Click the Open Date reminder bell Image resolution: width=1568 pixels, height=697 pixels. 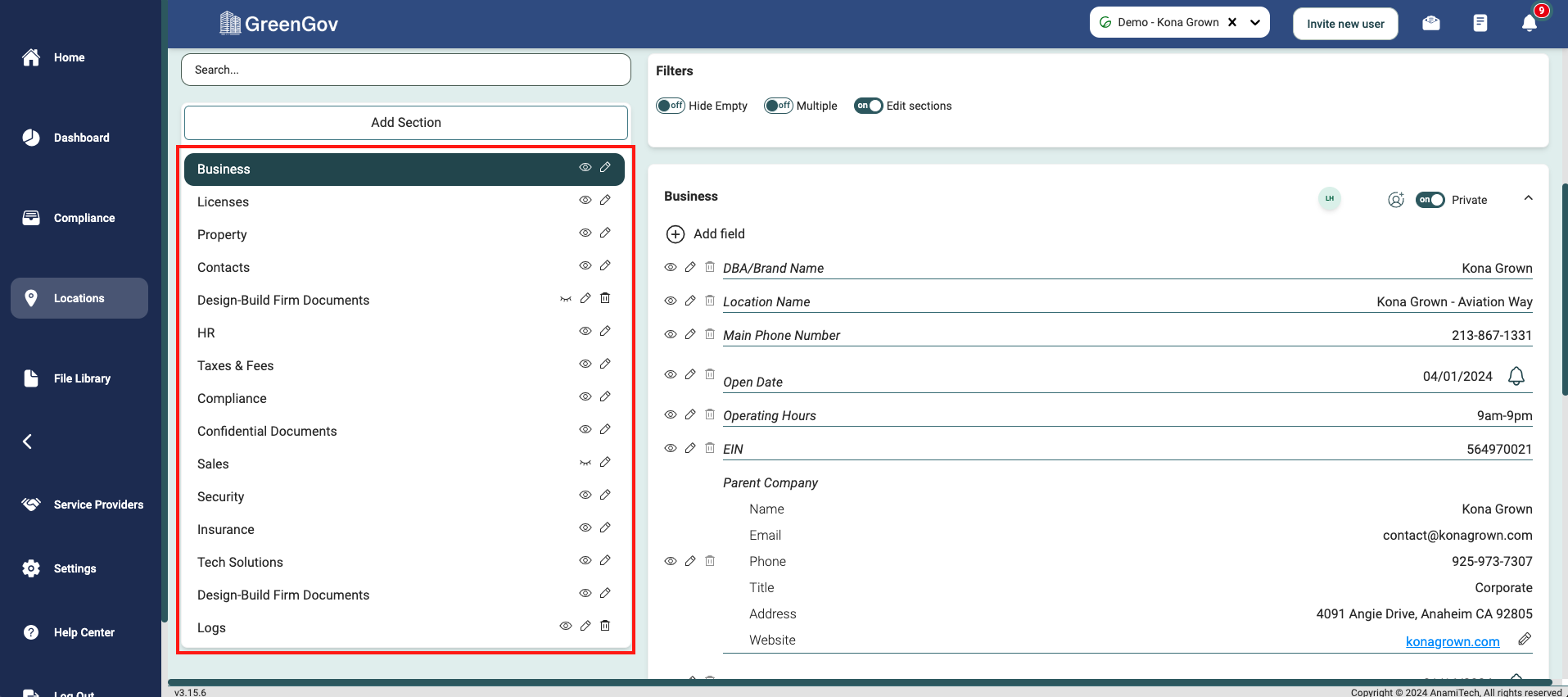tap(1516, 376)
